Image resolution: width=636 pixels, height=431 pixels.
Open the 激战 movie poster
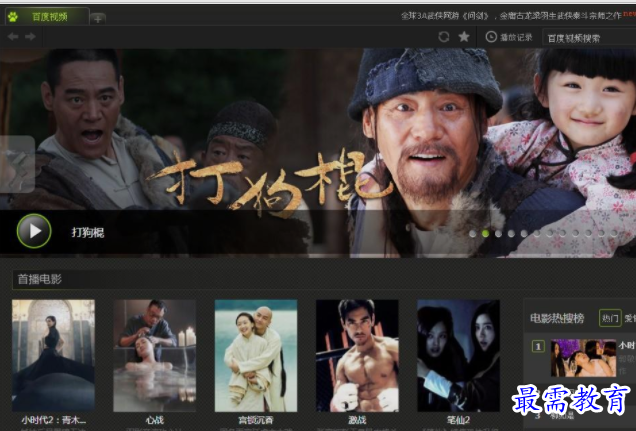coord(357,356)
